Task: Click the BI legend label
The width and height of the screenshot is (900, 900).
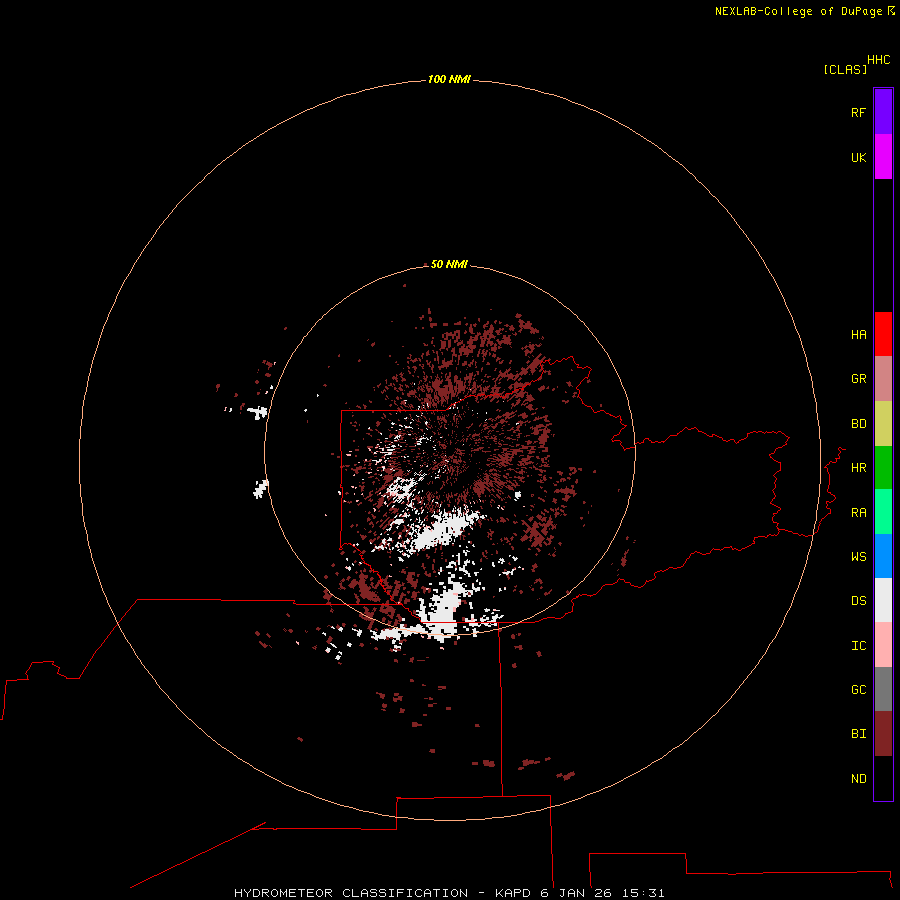Action: [x=858, y=734]
